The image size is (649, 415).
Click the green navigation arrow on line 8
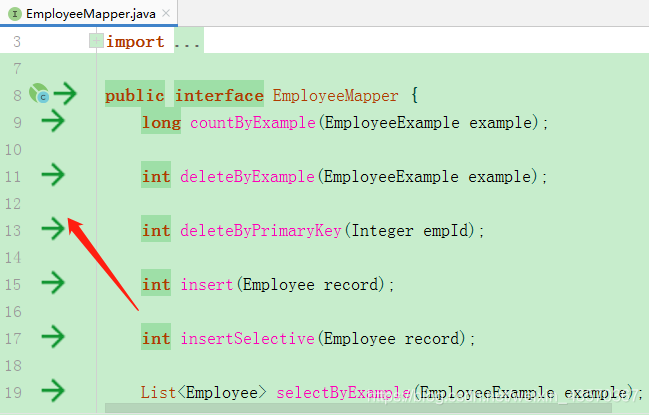65,94
